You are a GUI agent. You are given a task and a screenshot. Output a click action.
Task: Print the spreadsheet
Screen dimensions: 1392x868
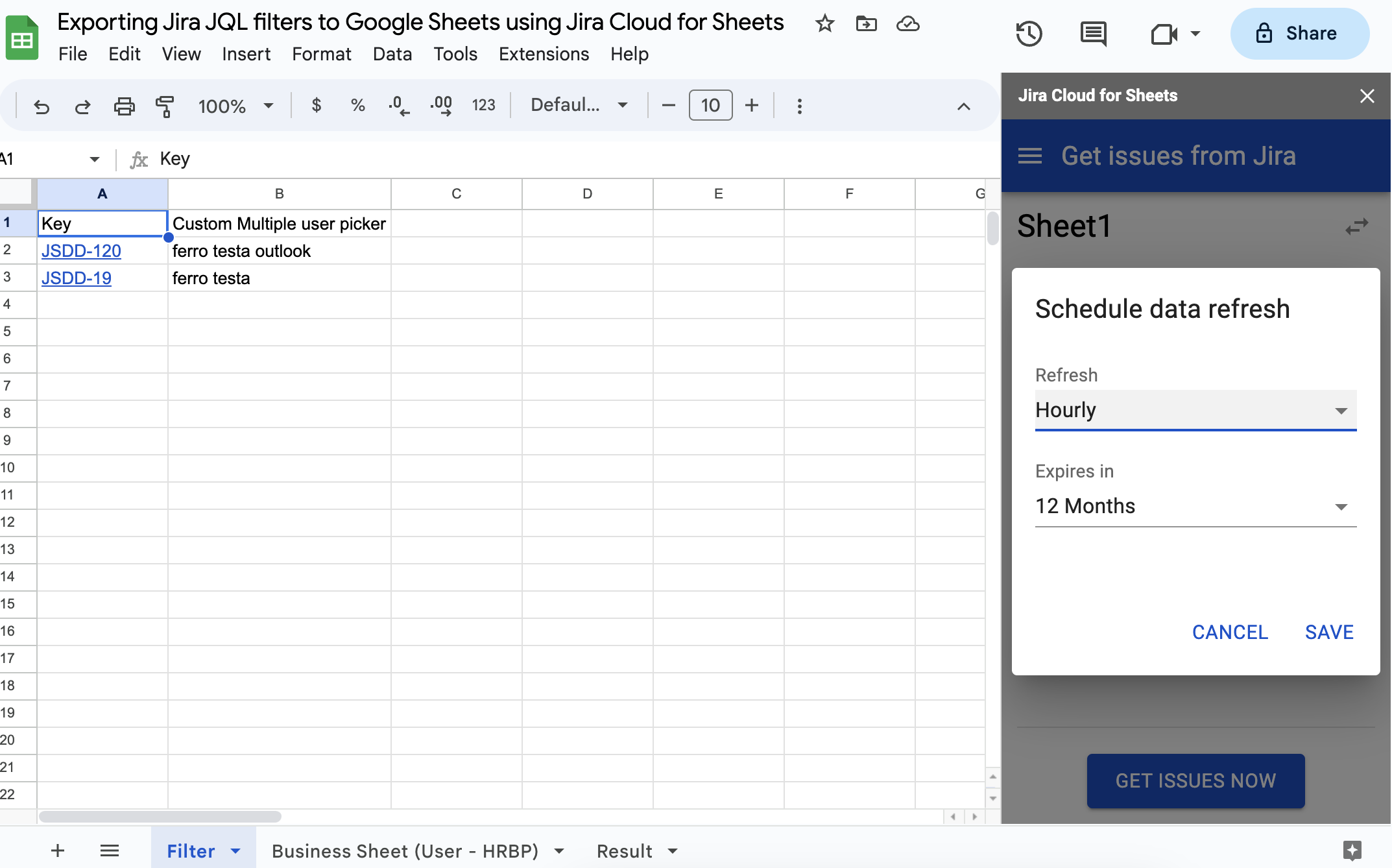point(124,106)
